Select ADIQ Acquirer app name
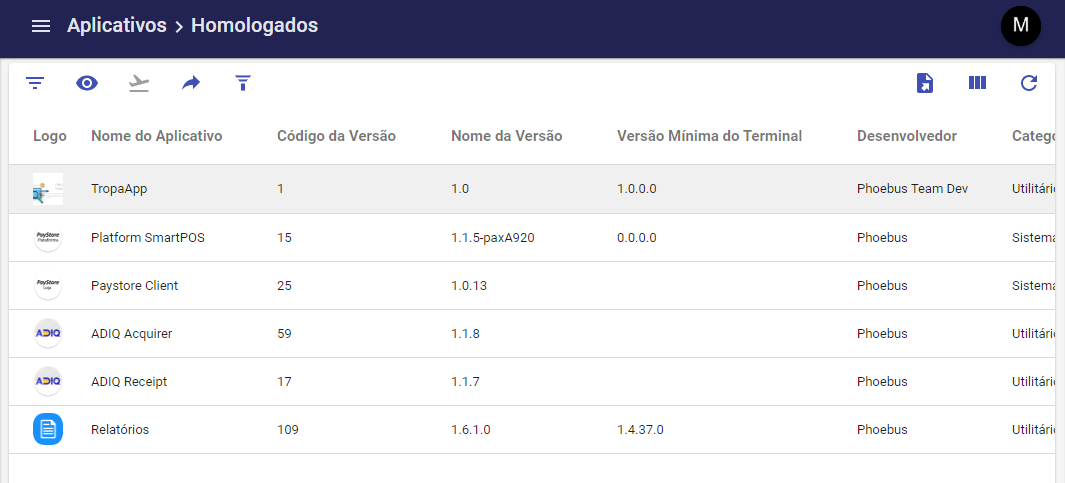This screenshot has width=1065, height=483. pyautogui.click(x=132, y=334)
